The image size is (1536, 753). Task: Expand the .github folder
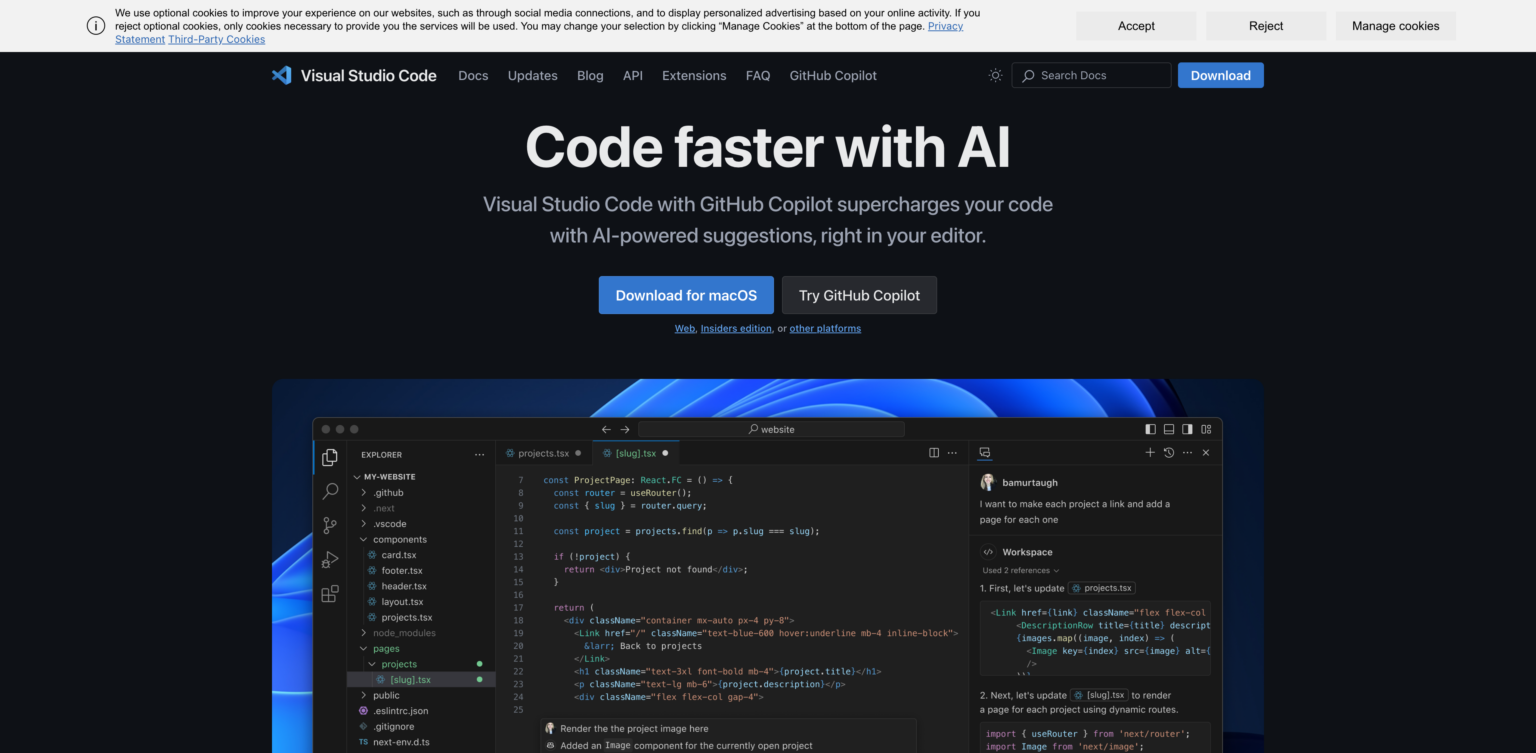386,492
